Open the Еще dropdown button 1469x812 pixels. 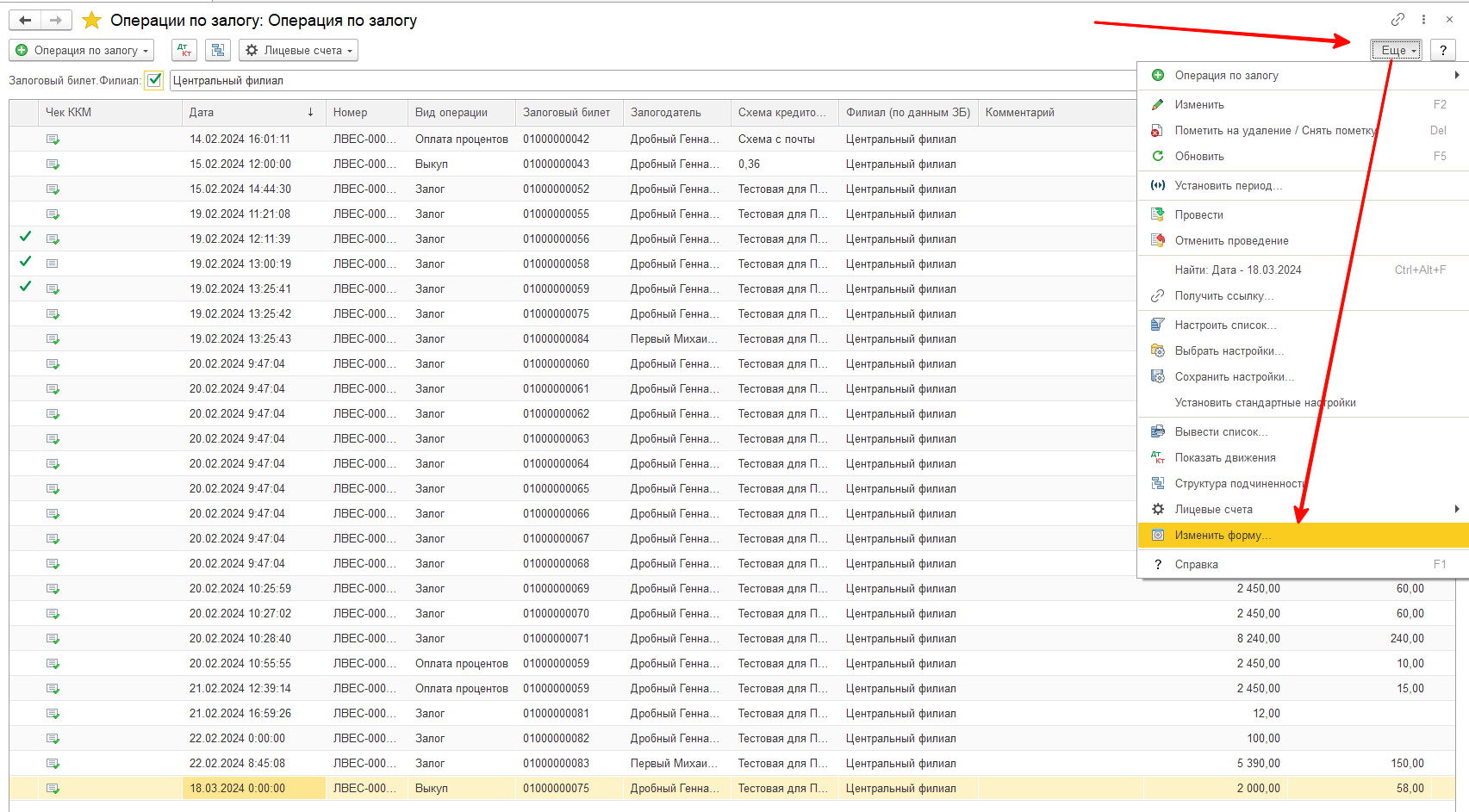coord(1396,50)
